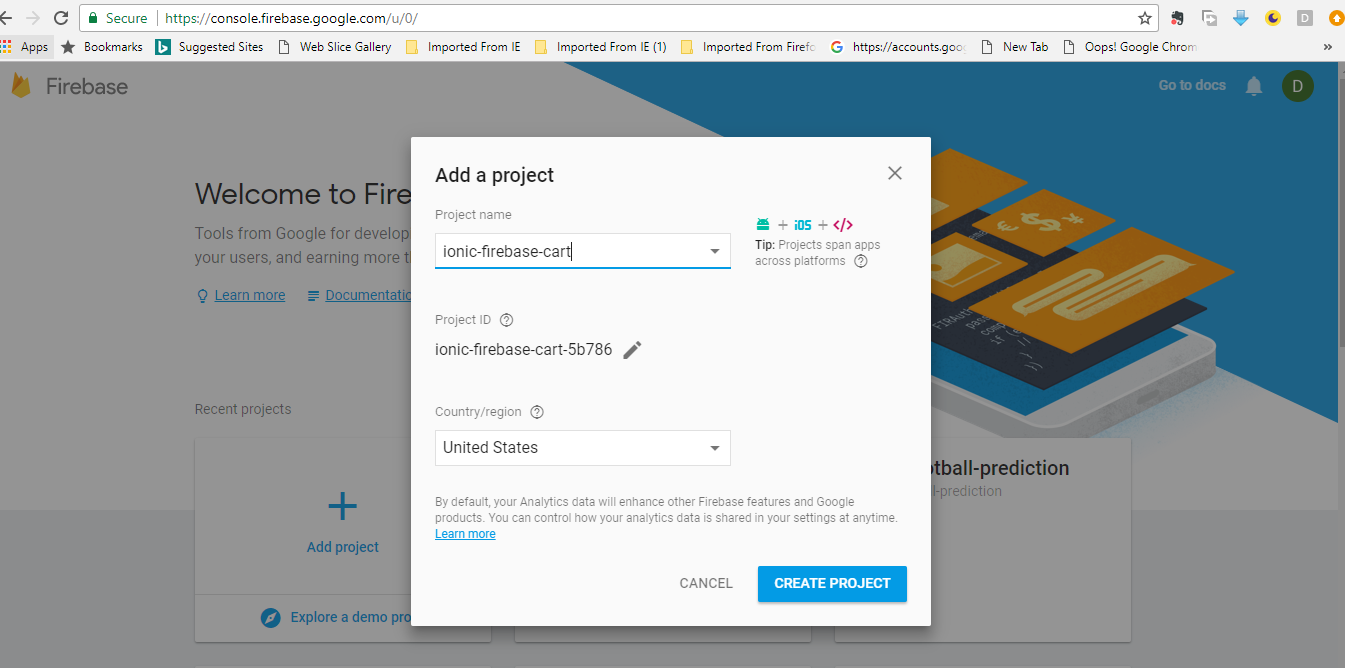Bookmark page with star icon
This screenshot has width=1345, height=668.
click(x=1145, y=18)
